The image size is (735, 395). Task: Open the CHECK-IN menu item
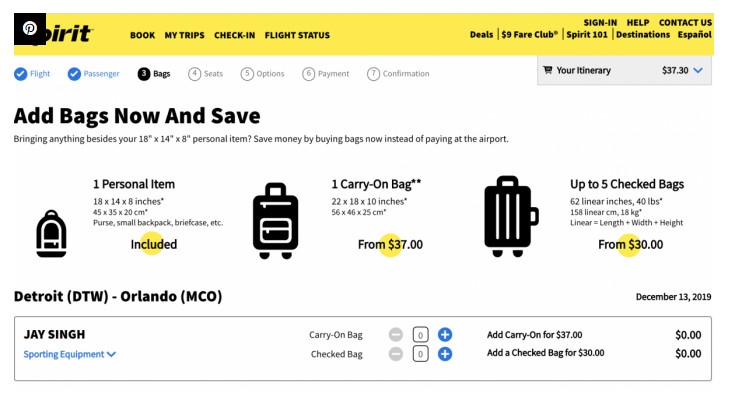(234, 35)
